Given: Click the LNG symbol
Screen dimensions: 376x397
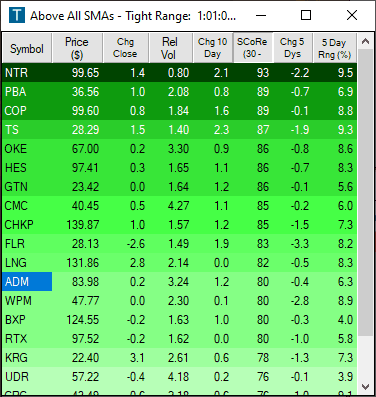Looking at the screenshot, I should click(x=16, y=263).
